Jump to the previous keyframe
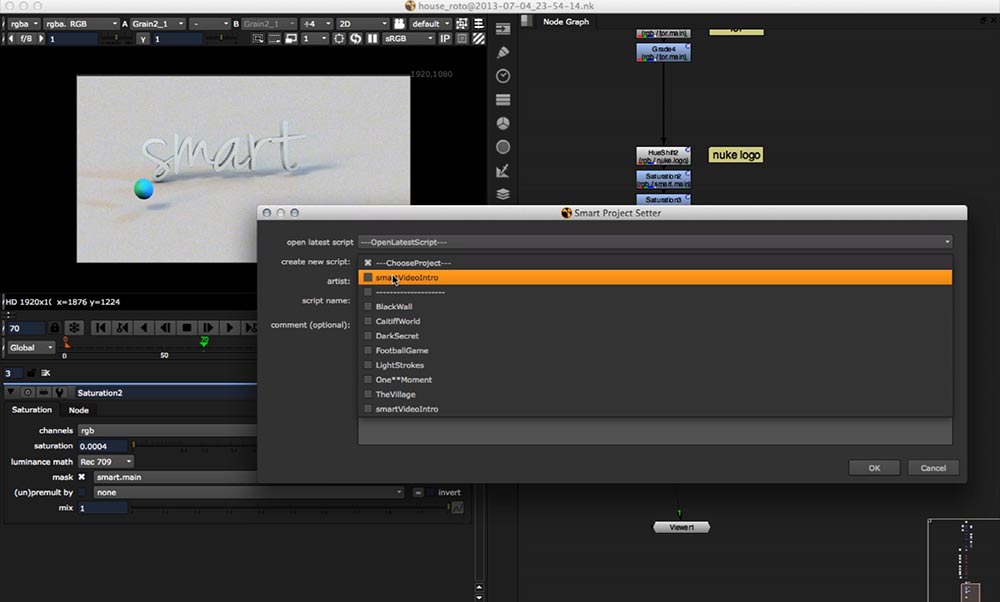 pyautogui.click(x=122, y=328)
